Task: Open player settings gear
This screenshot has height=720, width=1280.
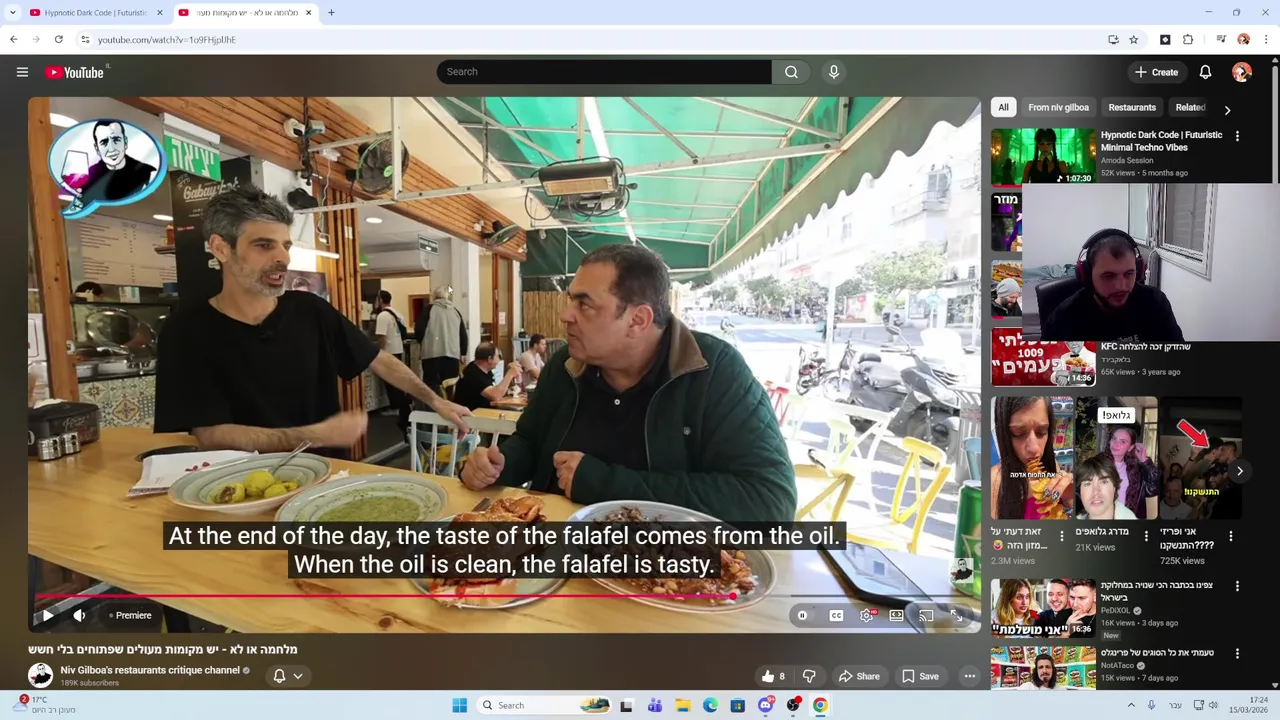Action: pos(866,615)
